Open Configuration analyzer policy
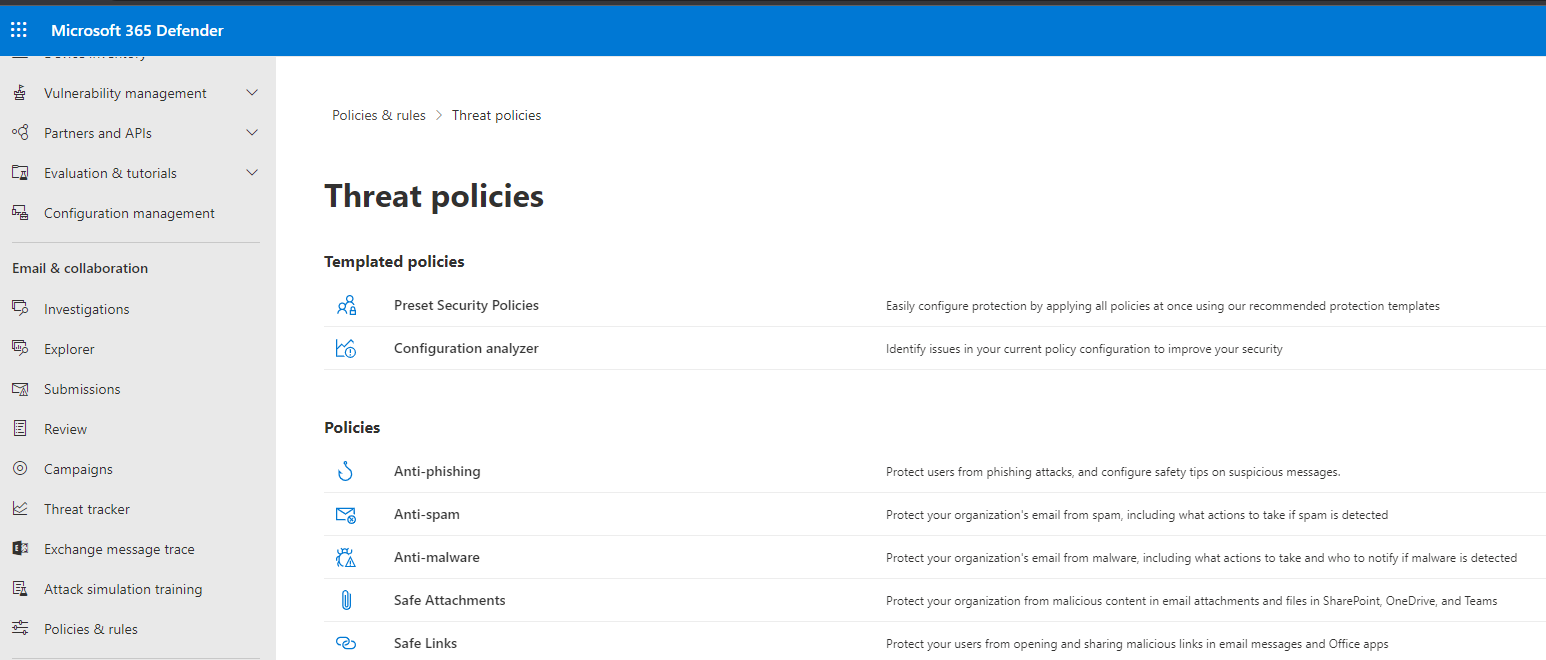 (x=466, y=348)
